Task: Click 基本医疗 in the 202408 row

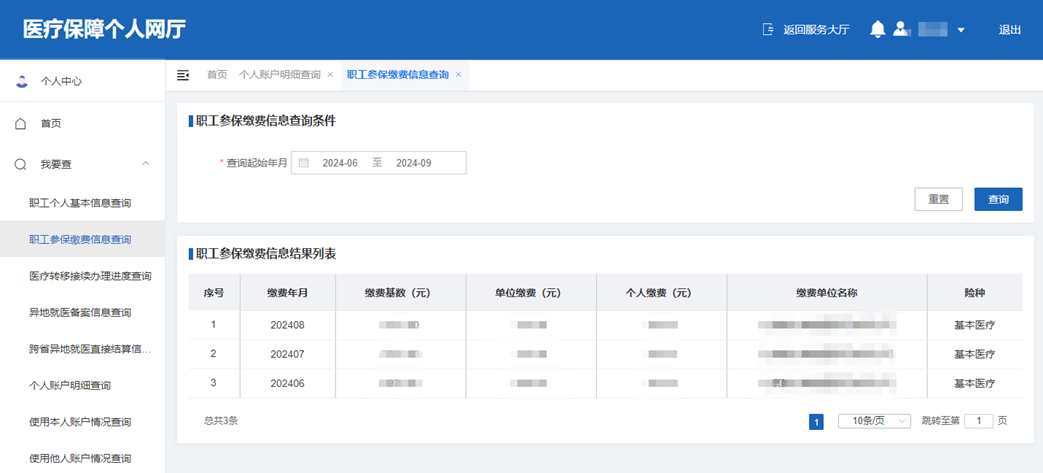Action: pos(974,325)
